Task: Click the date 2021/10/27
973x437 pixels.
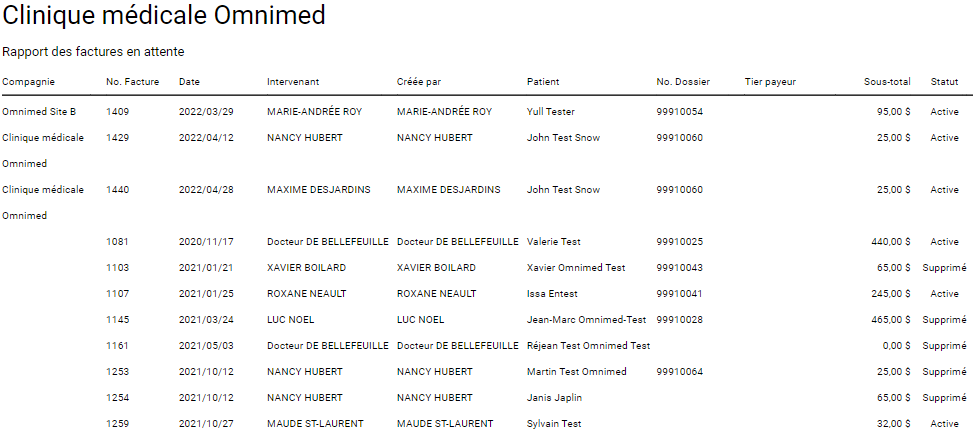Action: [x=206, y=424]
